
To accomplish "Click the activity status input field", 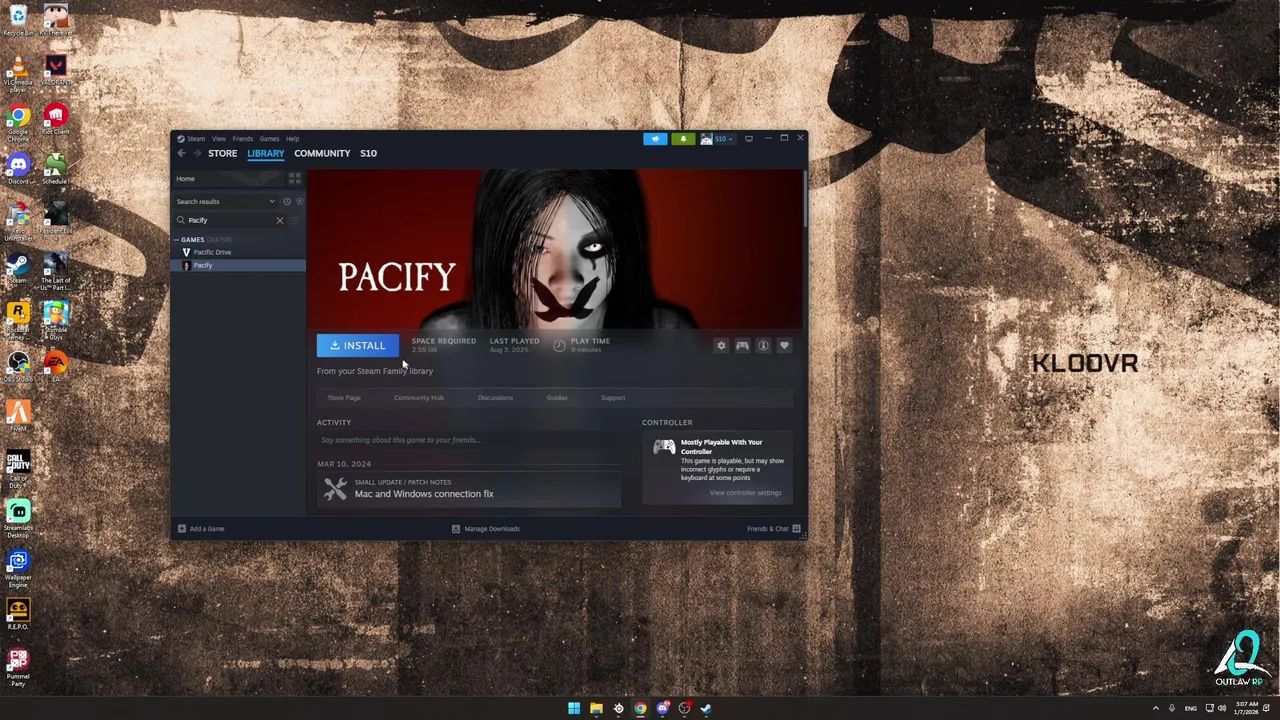I will tap(469, 440).
